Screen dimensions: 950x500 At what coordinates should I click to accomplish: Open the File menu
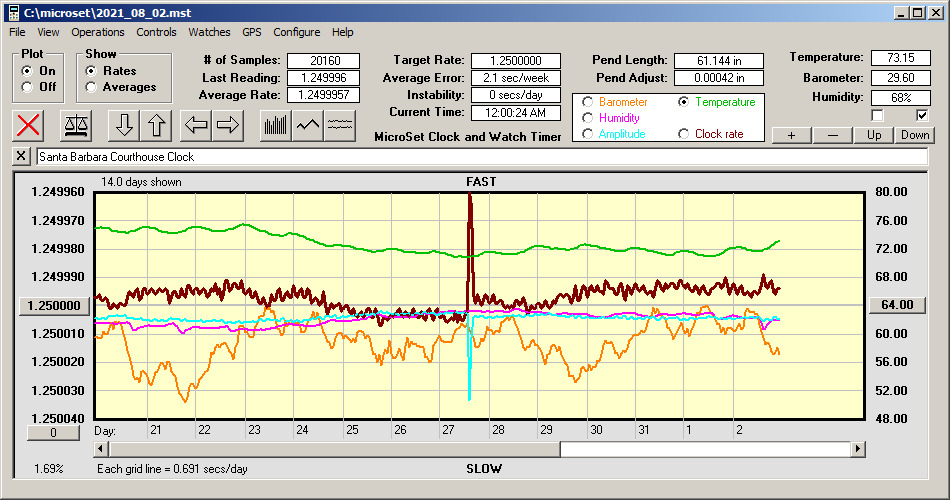17,32
